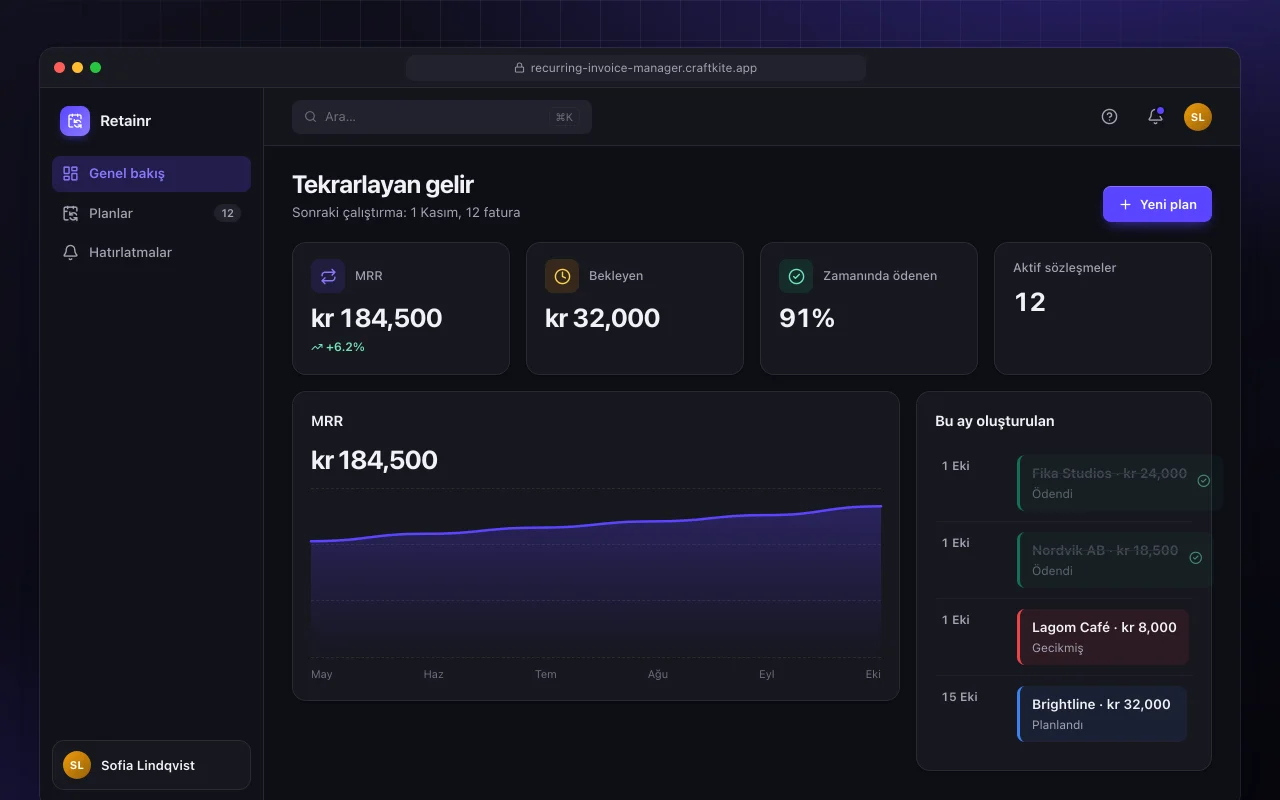This screenshot has width=1280, height=800.
Task: Select the Fika Studios paid invoice
Action: (1120, 483)
